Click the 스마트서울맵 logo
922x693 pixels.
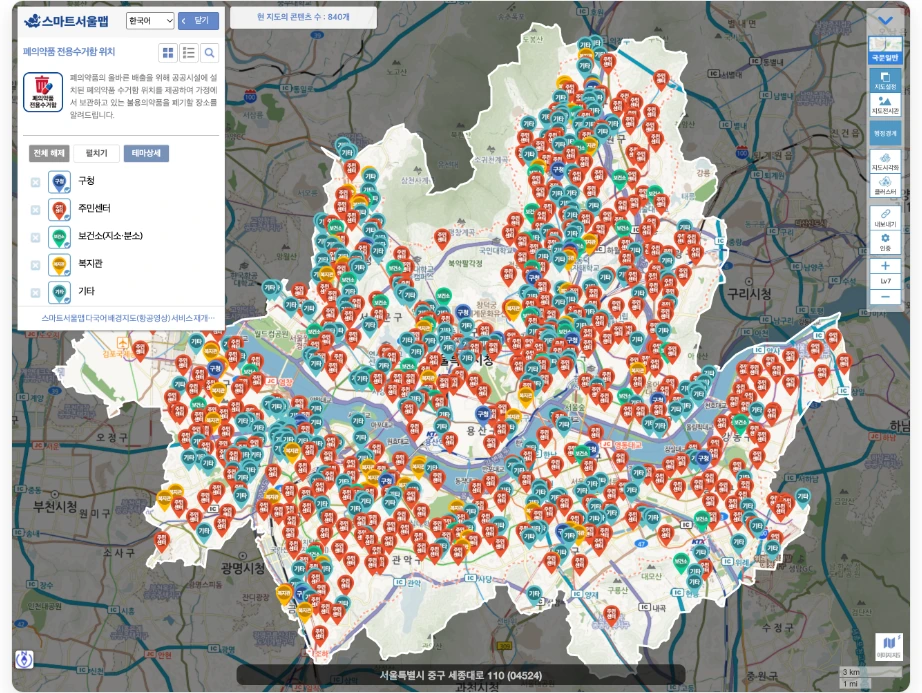tap(66, 21)
